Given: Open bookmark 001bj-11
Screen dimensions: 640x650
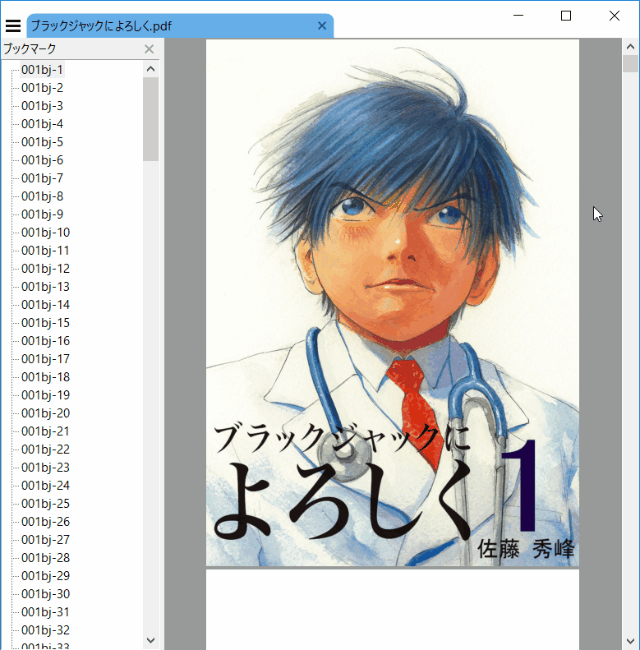Looking at the screenshot, I should click(45, 250).
